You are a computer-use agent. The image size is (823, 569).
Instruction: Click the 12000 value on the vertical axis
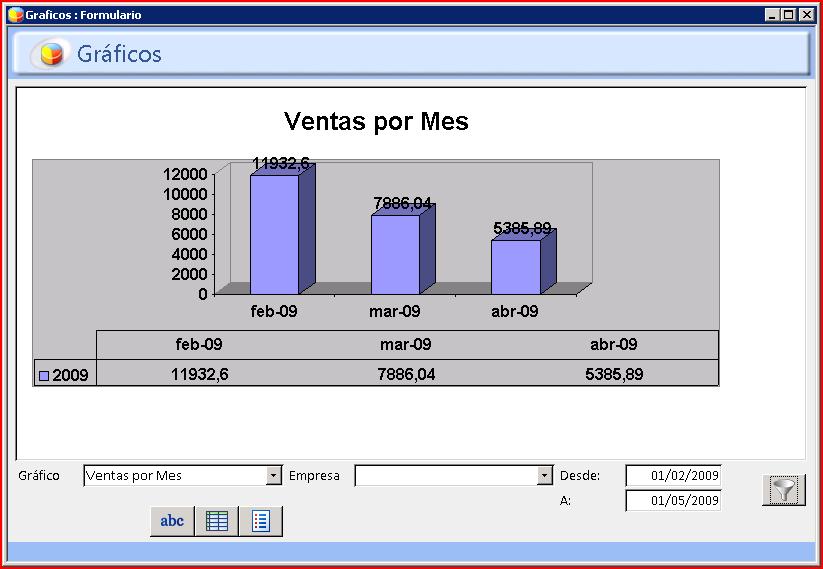pos(185,174)
